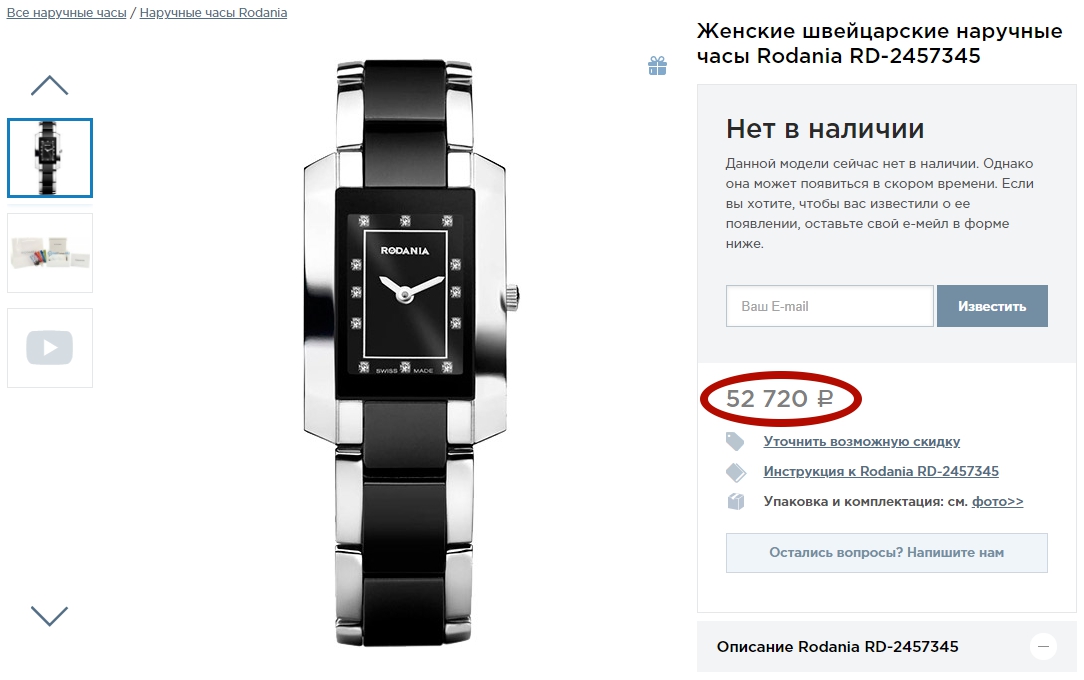
Task: Select the packaging contents thumbnail
Action: 50,253
